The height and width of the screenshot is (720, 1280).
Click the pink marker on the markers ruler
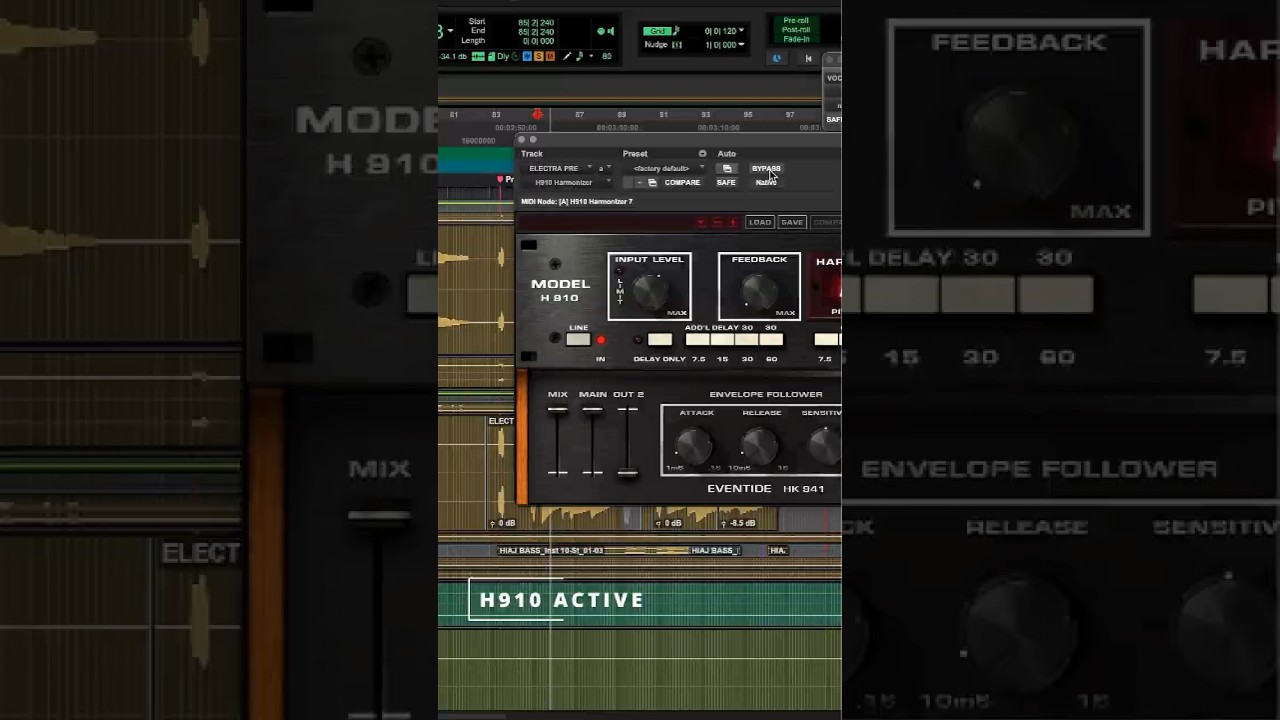(x=500, y=179)
